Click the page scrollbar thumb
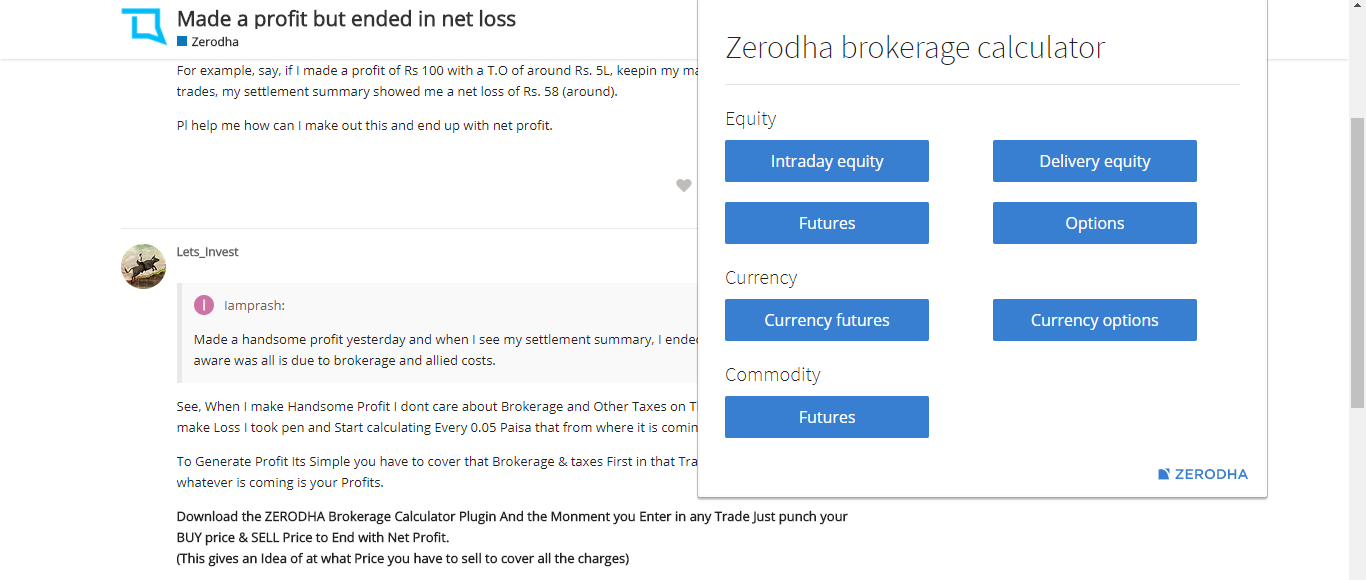The width and height of the screenshot is (1366, 580). click(x=1357, y=260)
